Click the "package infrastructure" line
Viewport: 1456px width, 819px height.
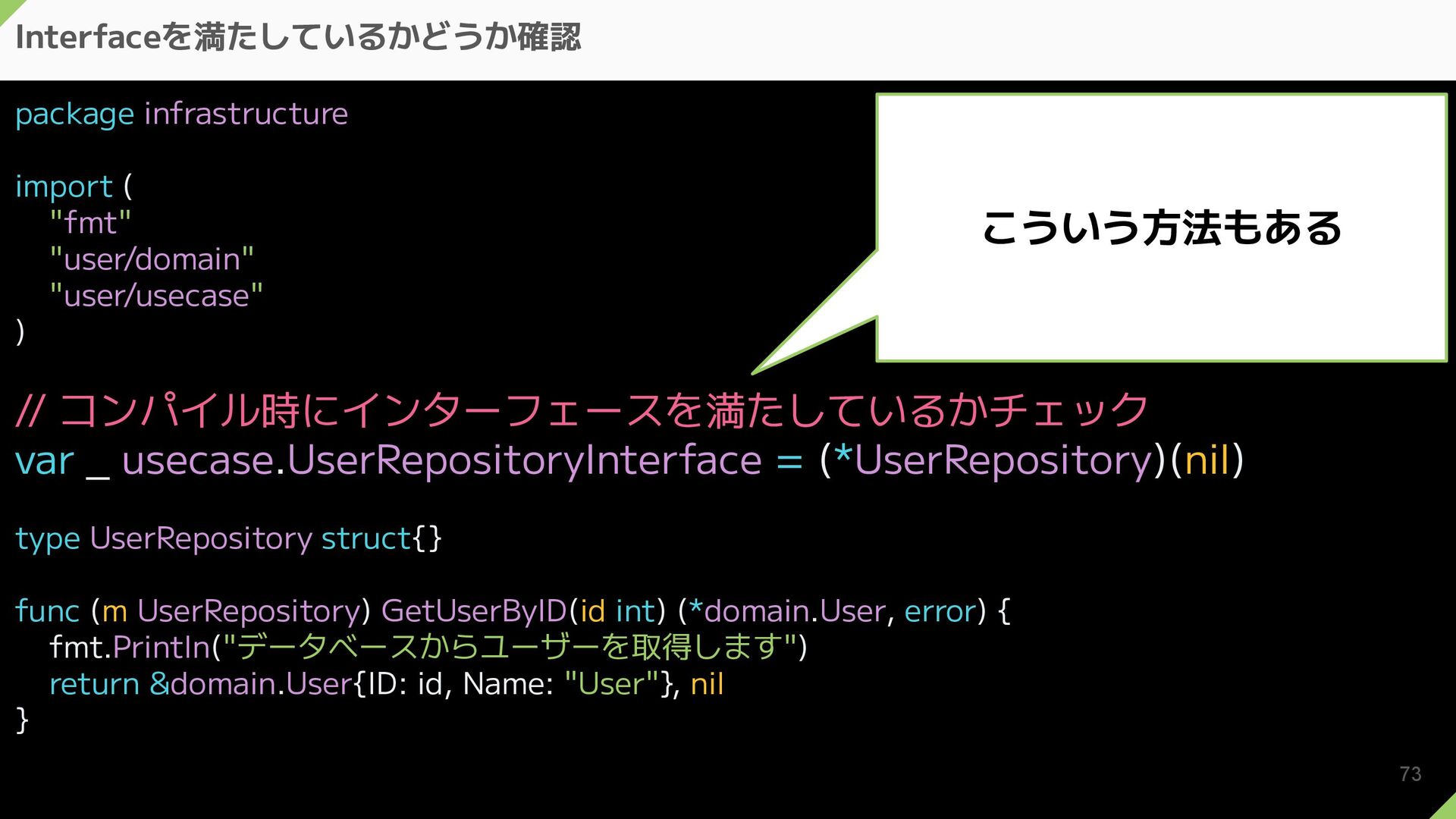coord(181,115)
